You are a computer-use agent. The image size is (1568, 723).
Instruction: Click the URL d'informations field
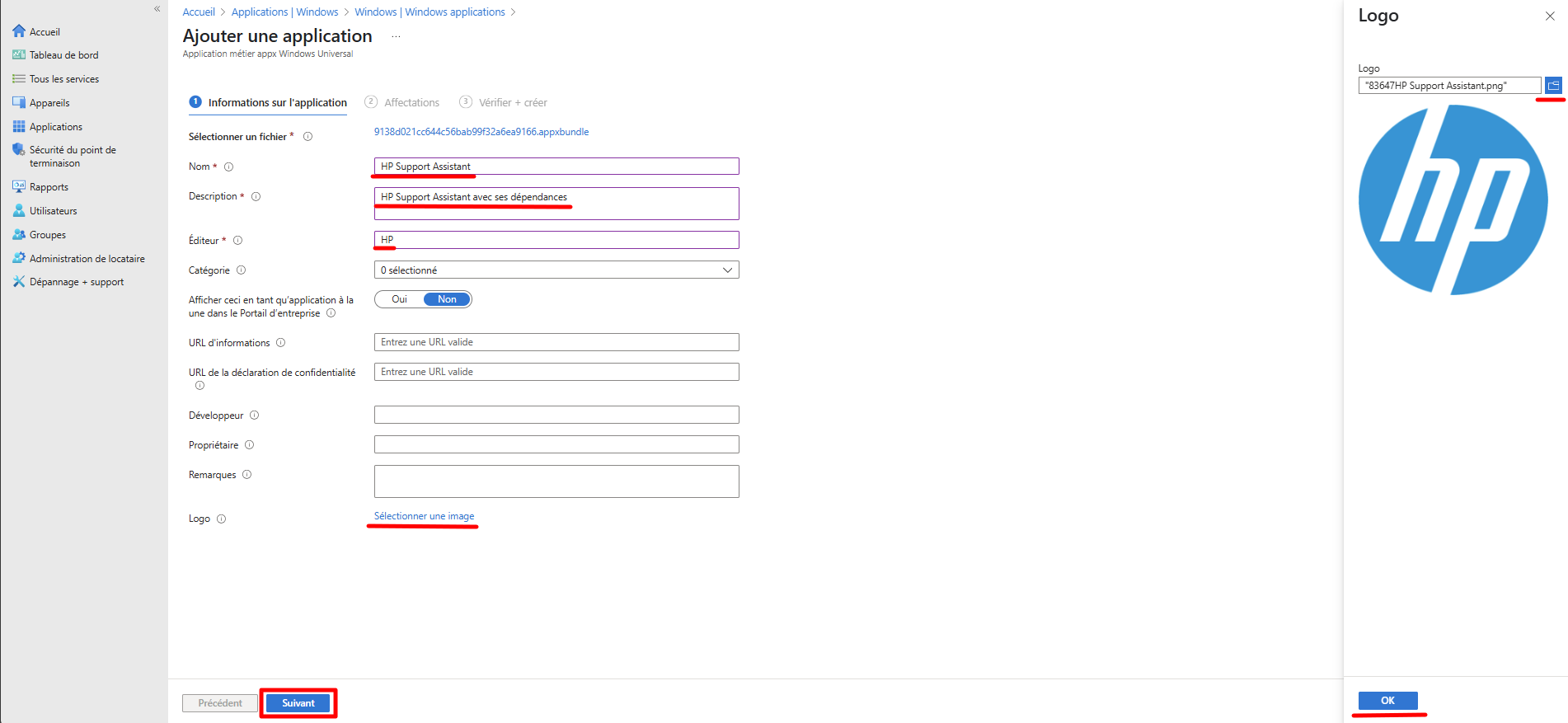[556, 342]
